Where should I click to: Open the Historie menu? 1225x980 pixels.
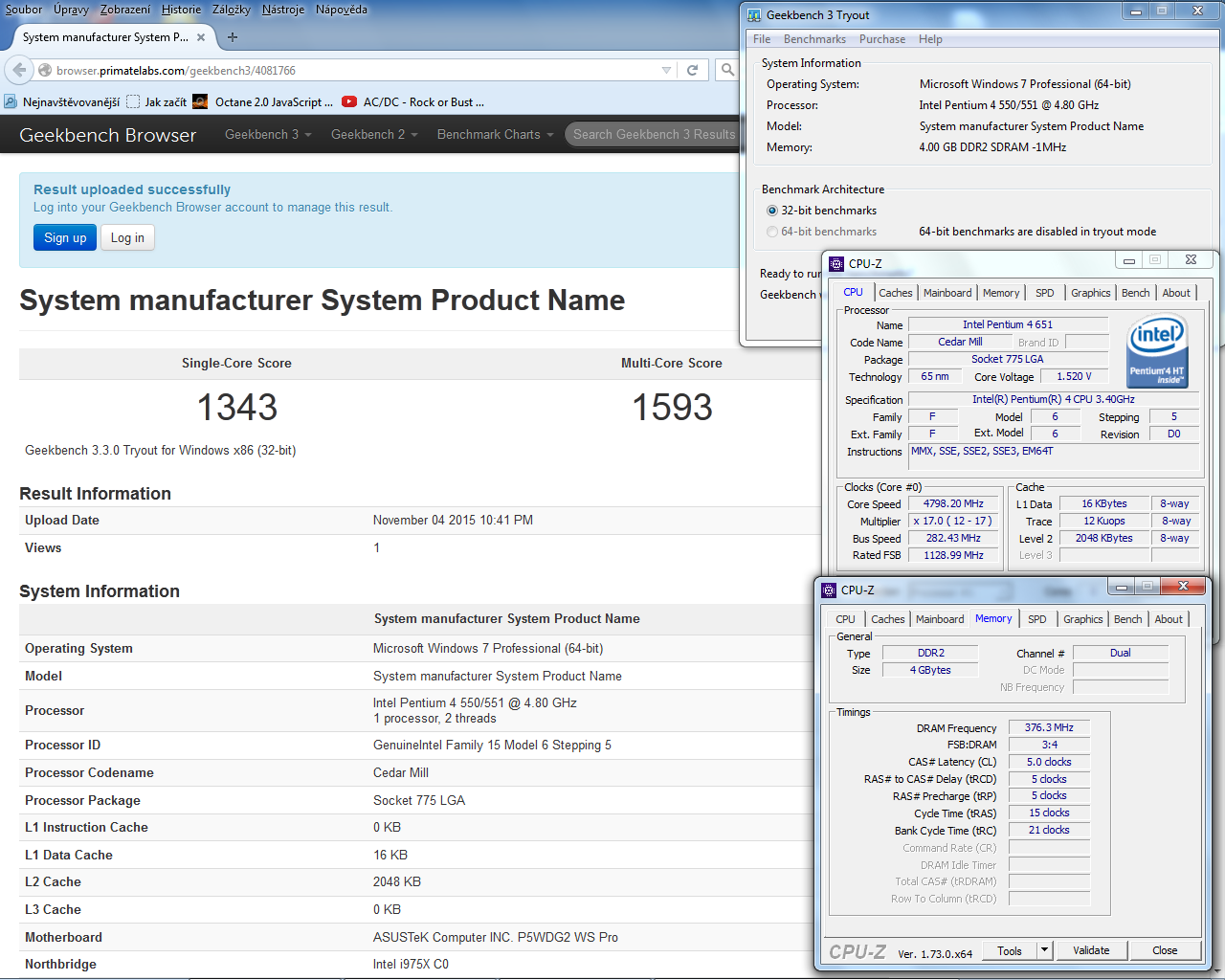coord(181,10)
